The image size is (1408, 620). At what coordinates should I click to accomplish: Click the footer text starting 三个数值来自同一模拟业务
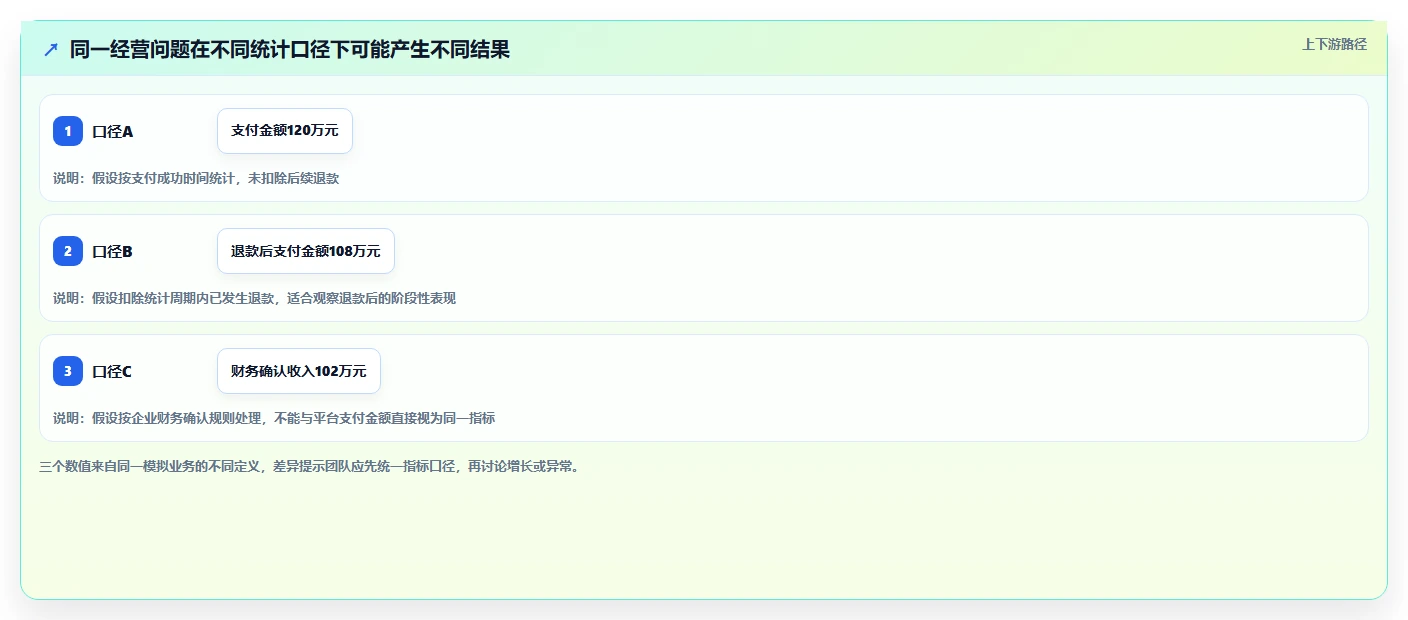click(309, 466)
